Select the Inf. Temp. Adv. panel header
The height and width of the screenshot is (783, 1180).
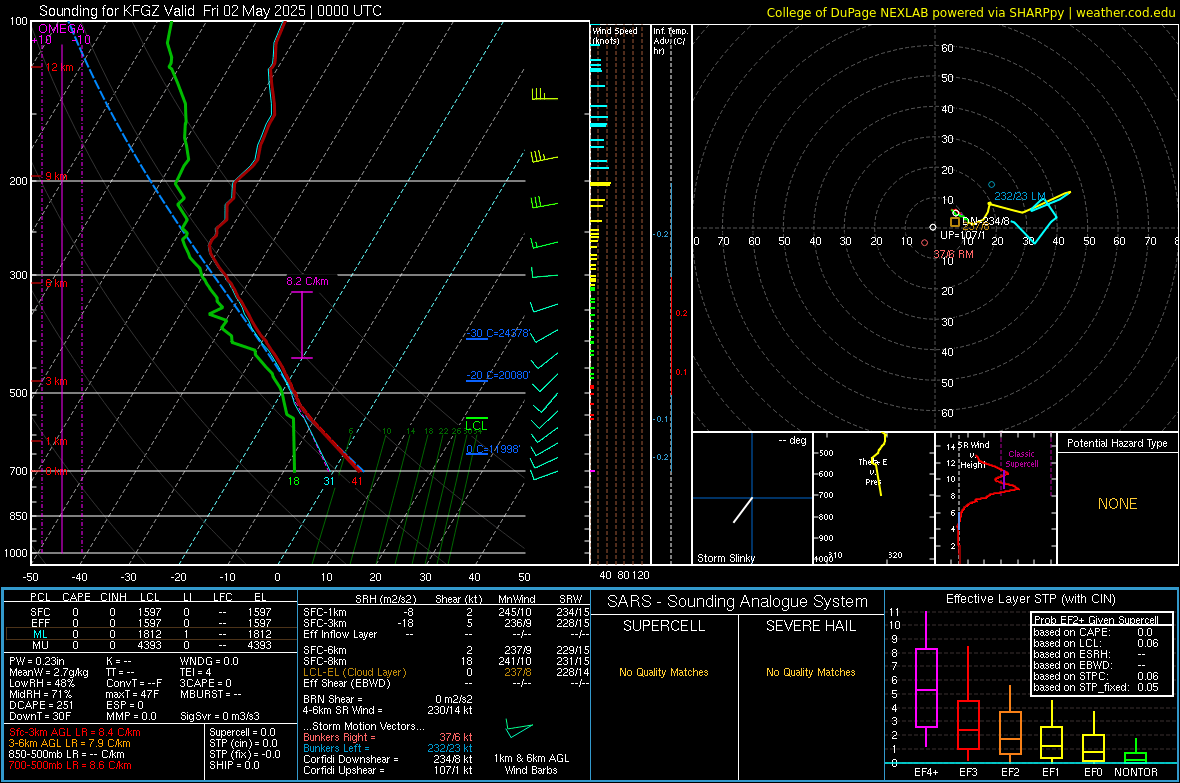click(669, 41)
